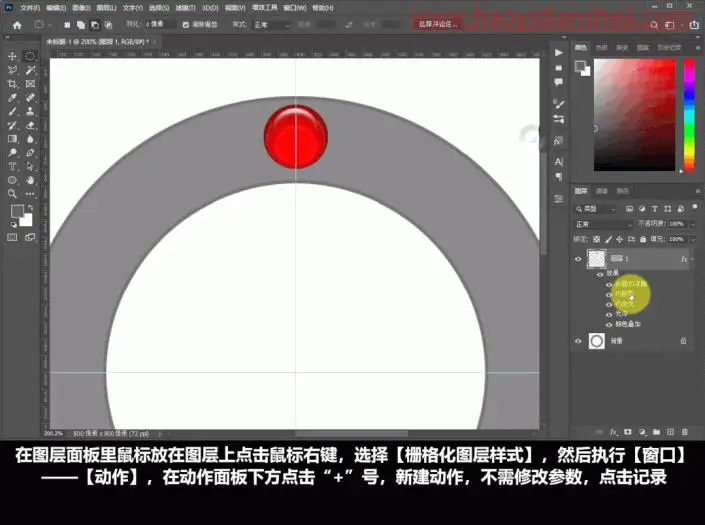Hide the 背景 background layer
The width and height of the screenshot is (705, 525).
[x=578, y=341]
